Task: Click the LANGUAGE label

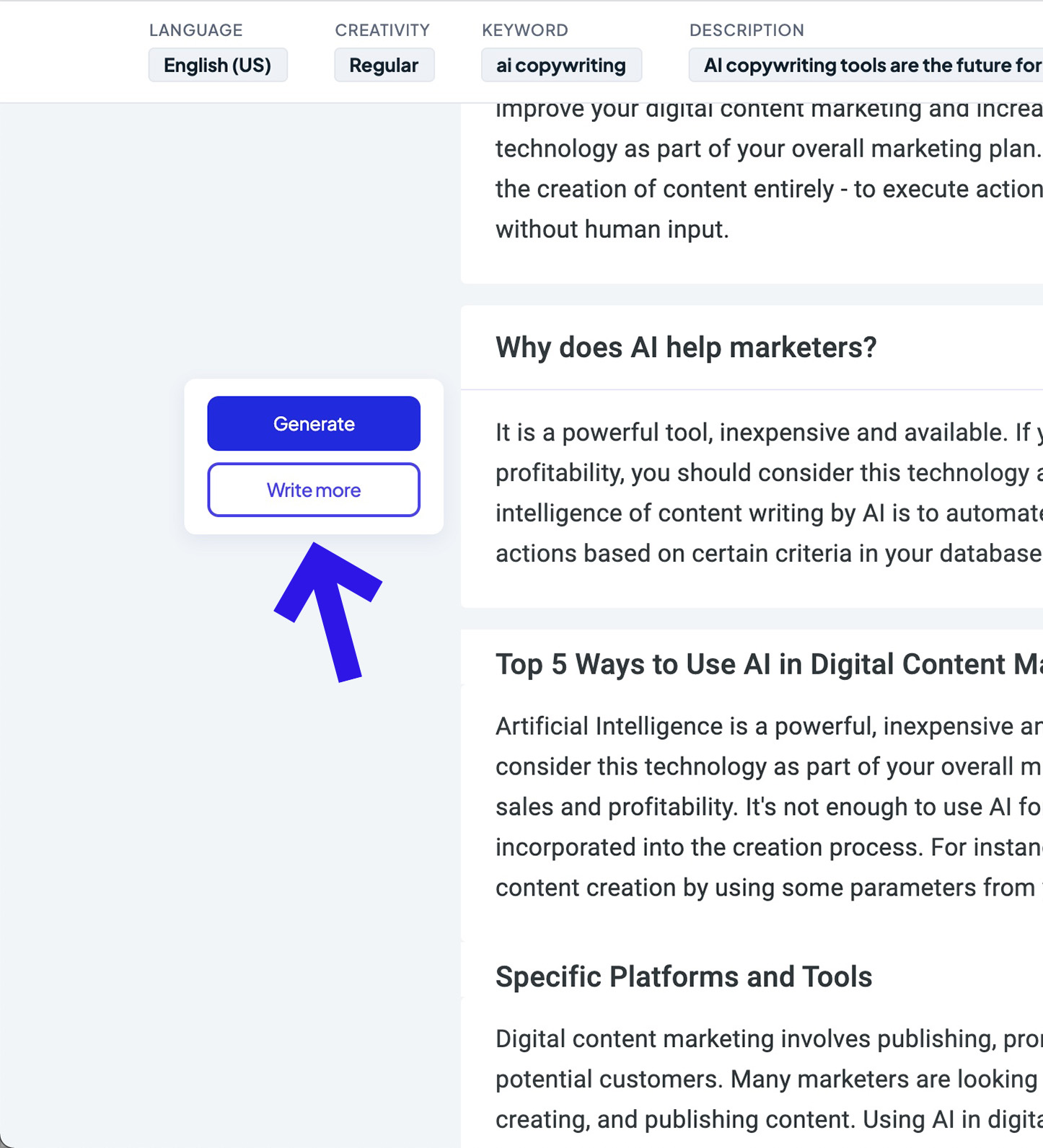Action: tap(195, 30)
